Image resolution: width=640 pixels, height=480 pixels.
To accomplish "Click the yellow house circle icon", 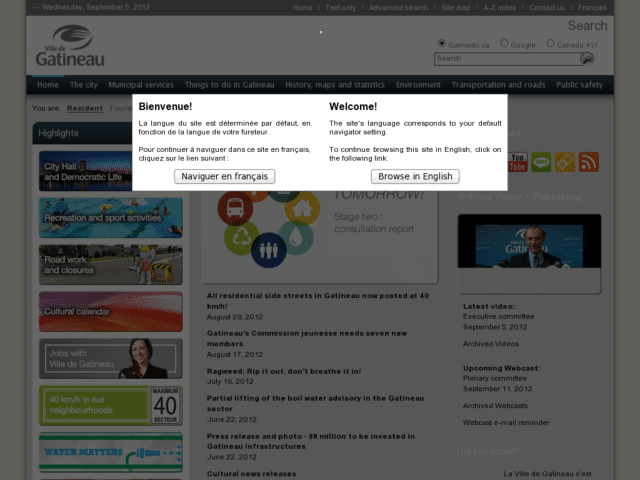I will 302,208.
